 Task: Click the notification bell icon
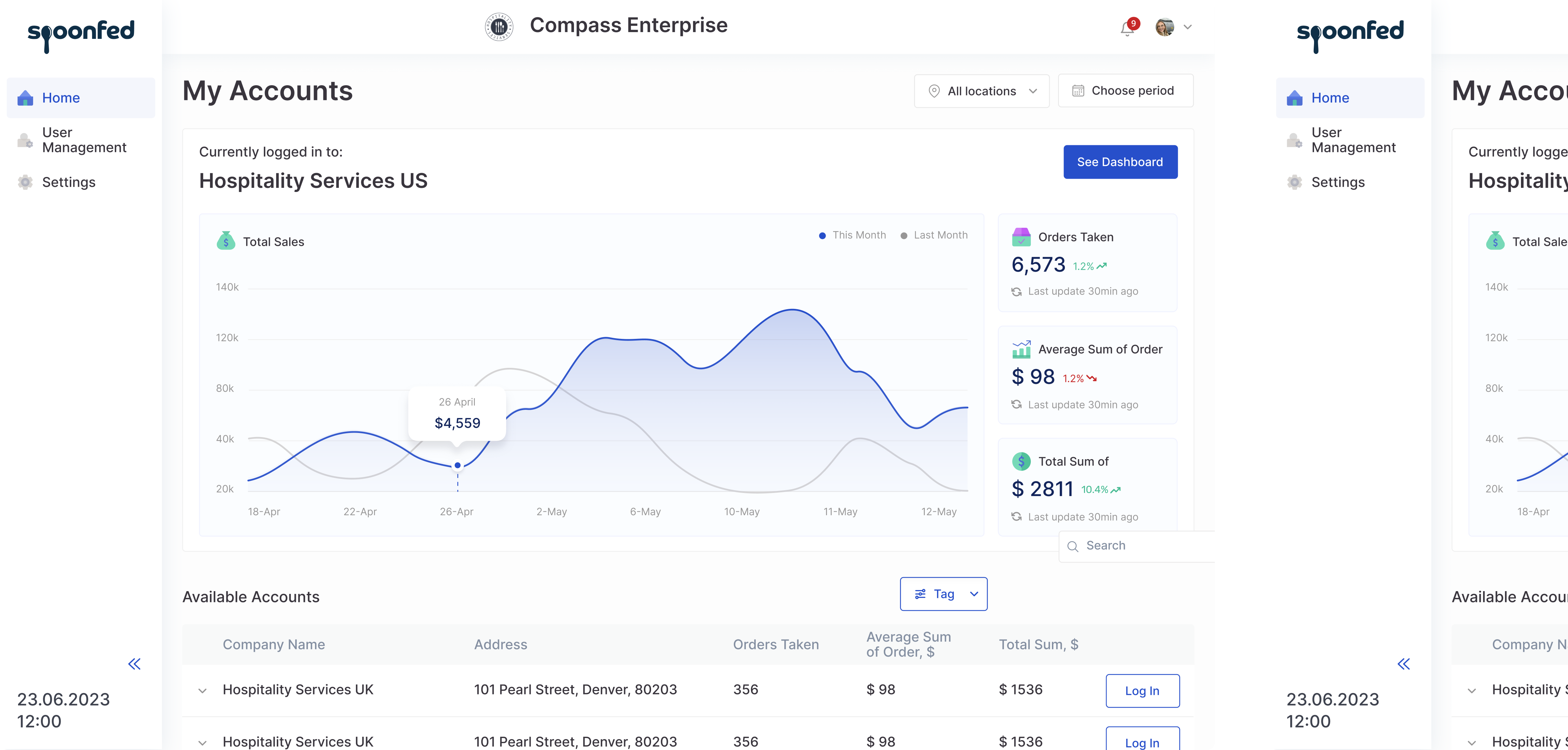1127,28
